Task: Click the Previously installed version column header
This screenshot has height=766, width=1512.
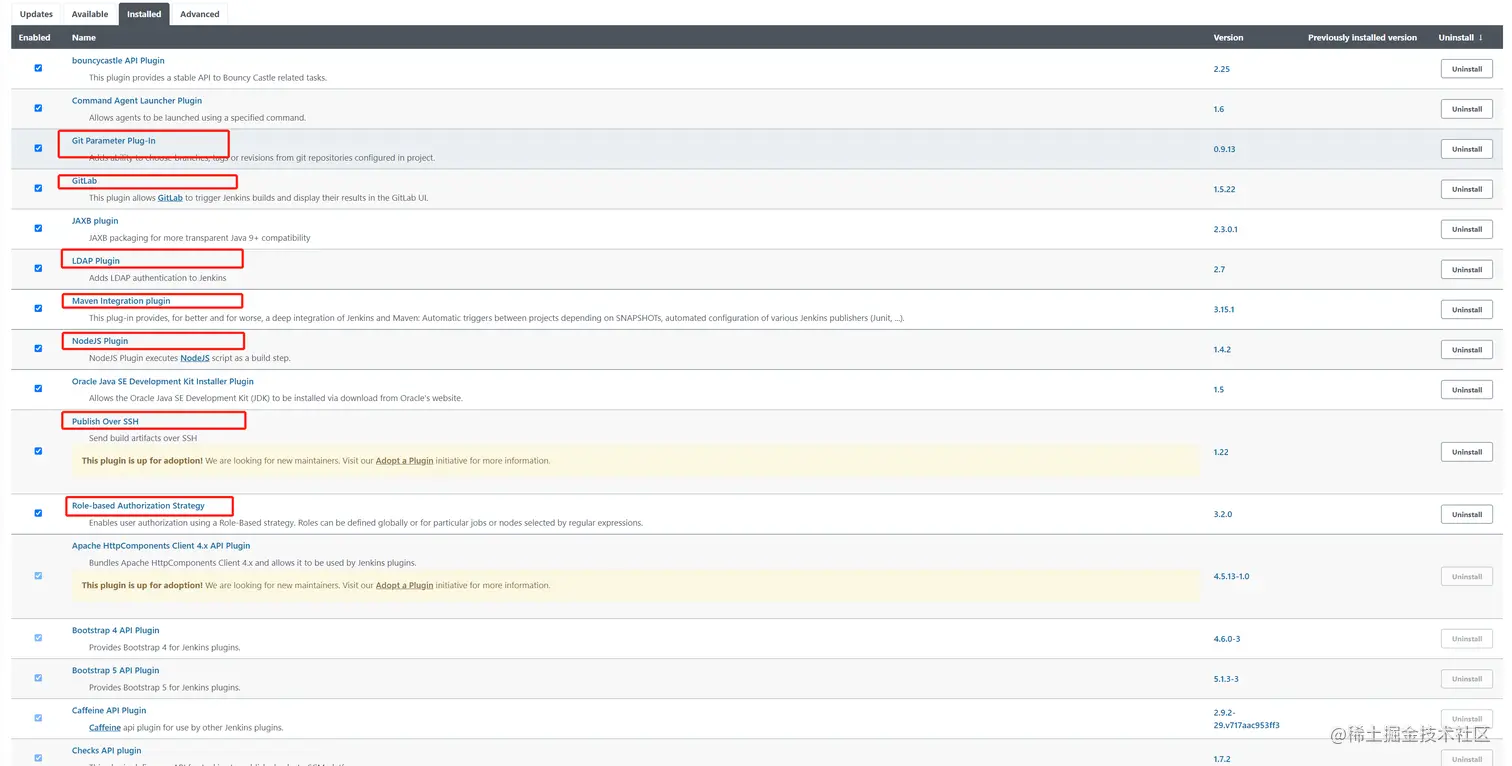Action: tap(1362, 37)
